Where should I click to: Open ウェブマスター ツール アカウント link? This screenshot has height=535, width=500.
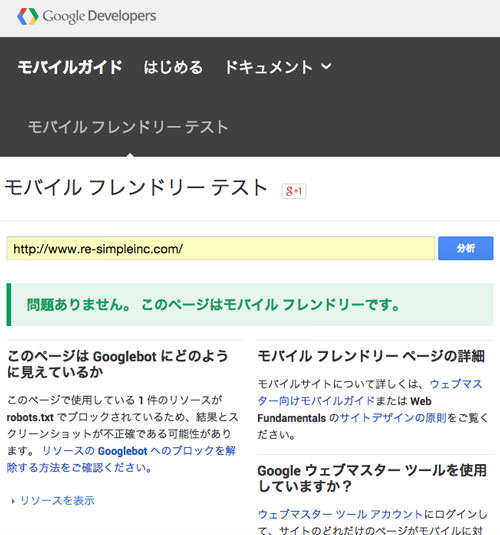(x=340, y=514)
